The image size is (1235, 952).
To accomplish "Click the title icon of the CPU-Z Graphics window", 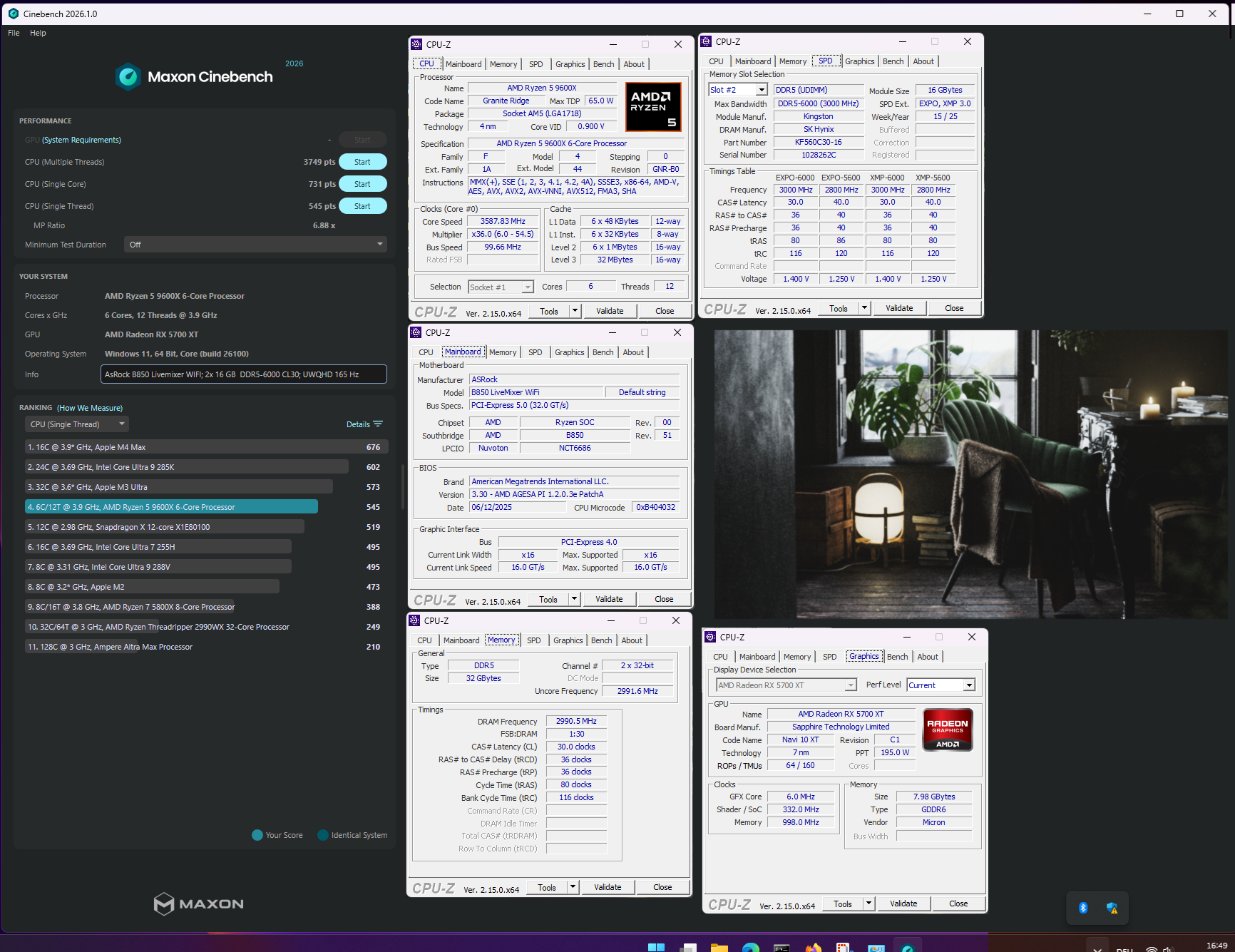I will coord(710,637).
